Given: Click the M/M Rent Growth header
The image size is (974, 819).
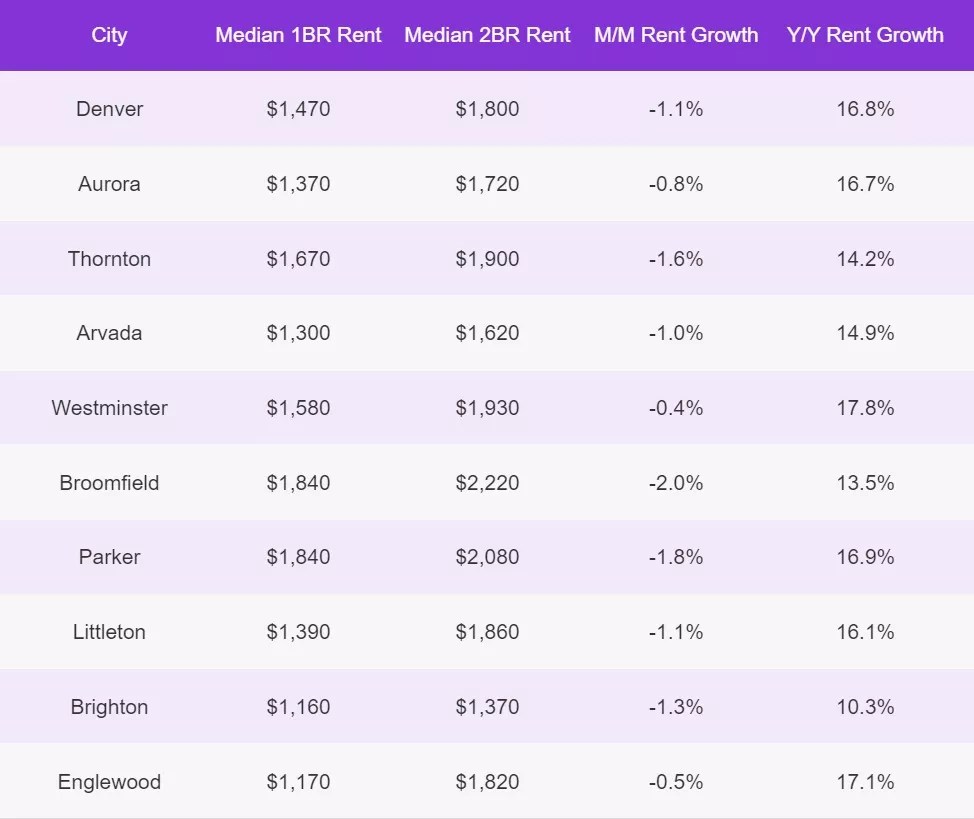Looking at the screenshot, I should click(676, 35).
